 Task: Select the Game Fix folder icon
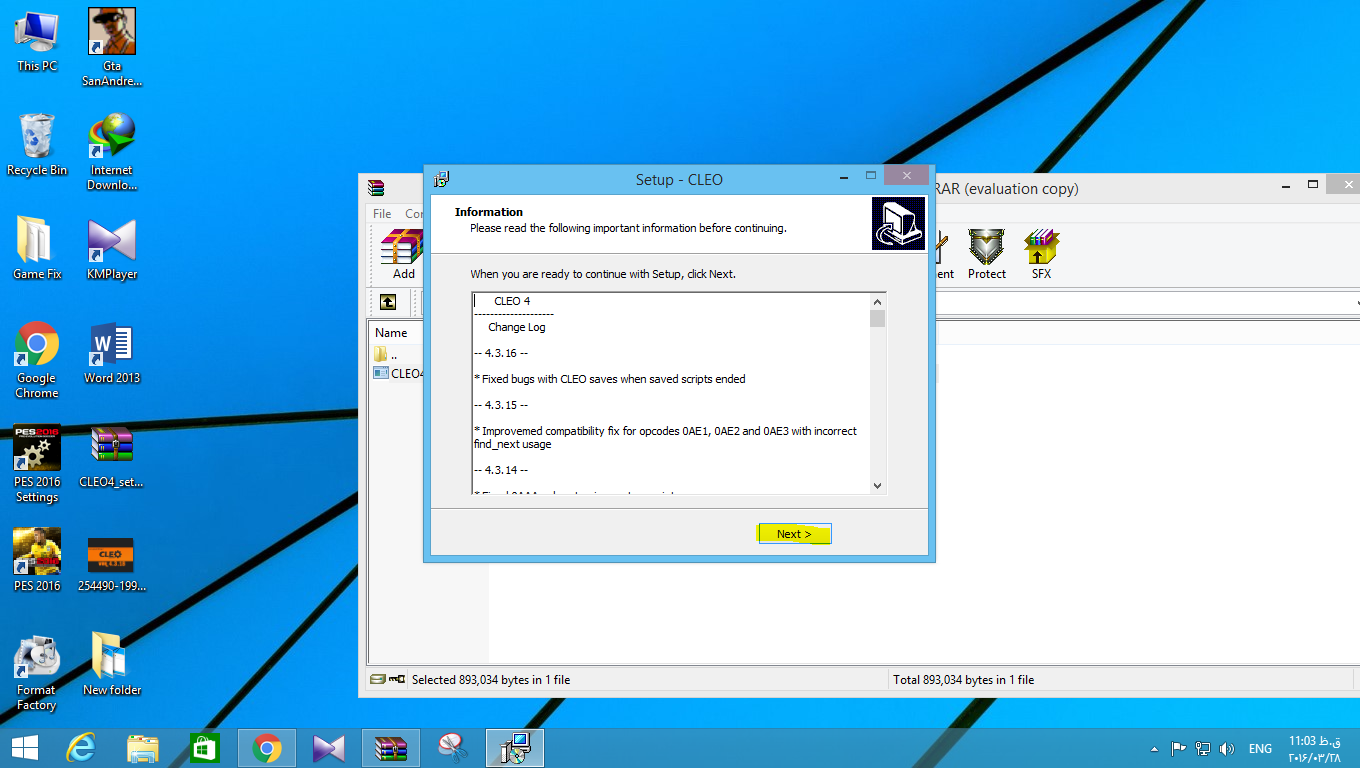click(x=37, y=249)
